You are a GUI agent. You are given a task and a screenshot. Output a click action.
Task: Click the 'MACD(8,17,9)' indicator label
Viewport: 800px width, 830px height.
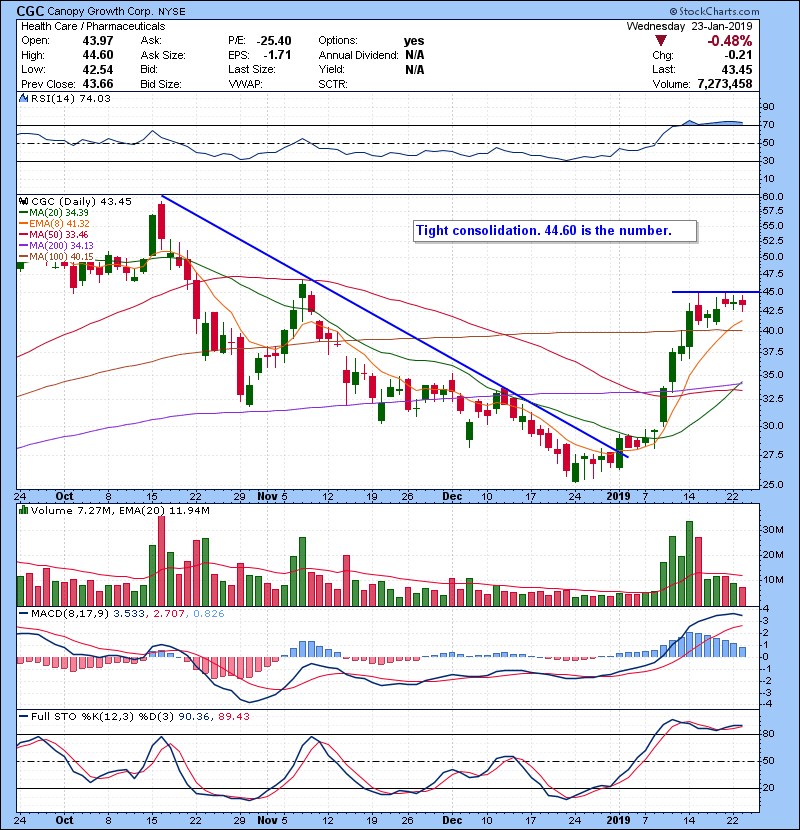(x=70, y=614)
